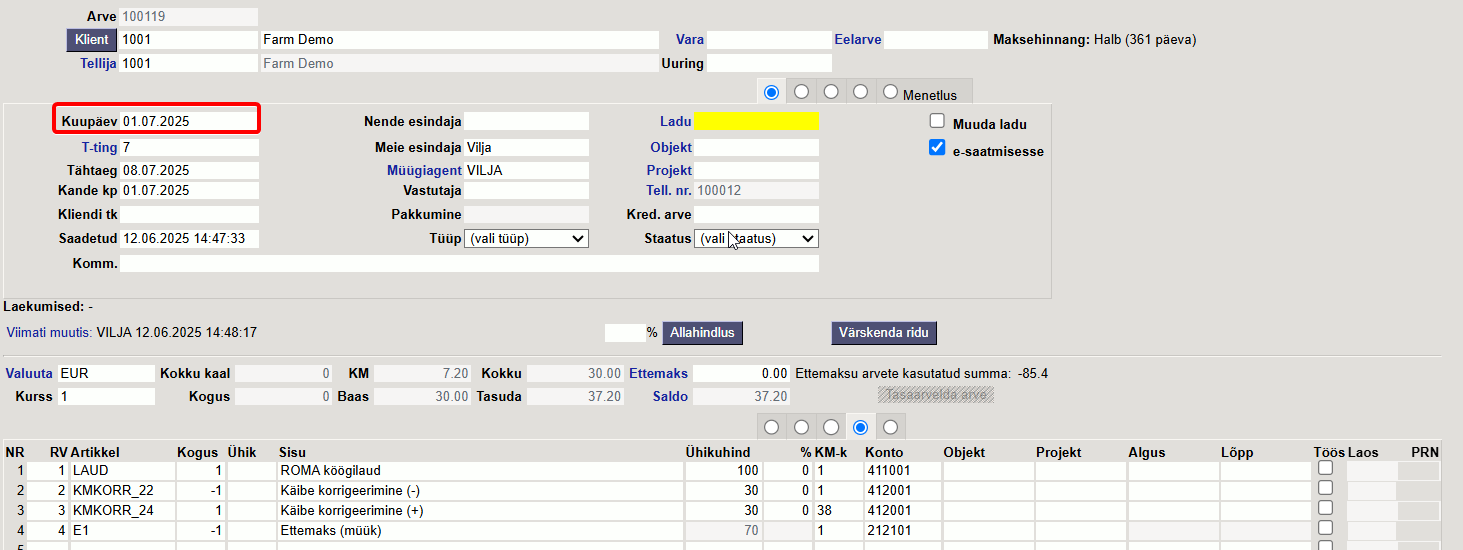The height and width of the screenshot is (550, 1463).
Task: Click the Ühikuhind cell showing 100
Action: pyautogui.click(x=724, y=470)
